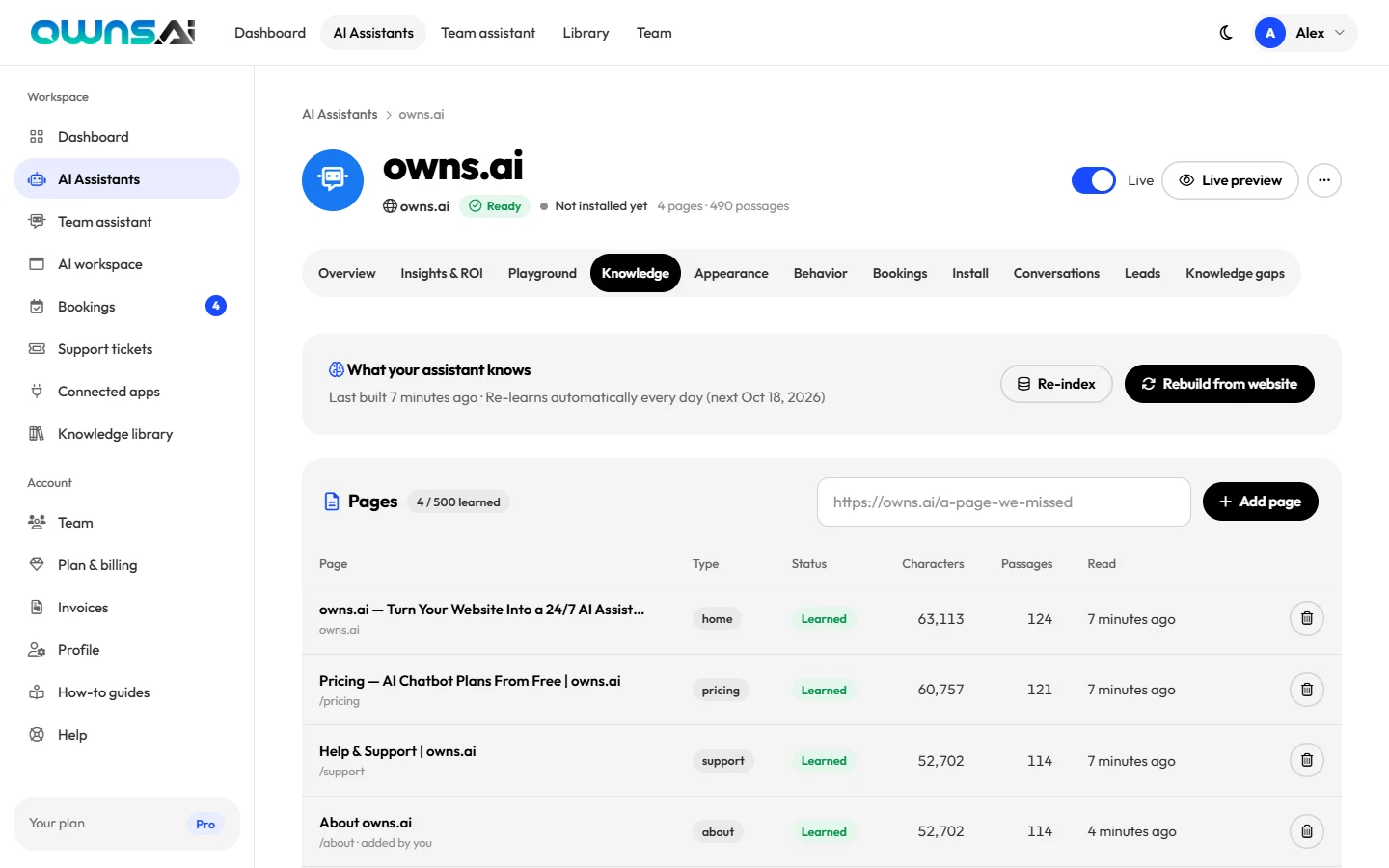Click the '4 / 500 learned' badge

(x=458, y=502)
